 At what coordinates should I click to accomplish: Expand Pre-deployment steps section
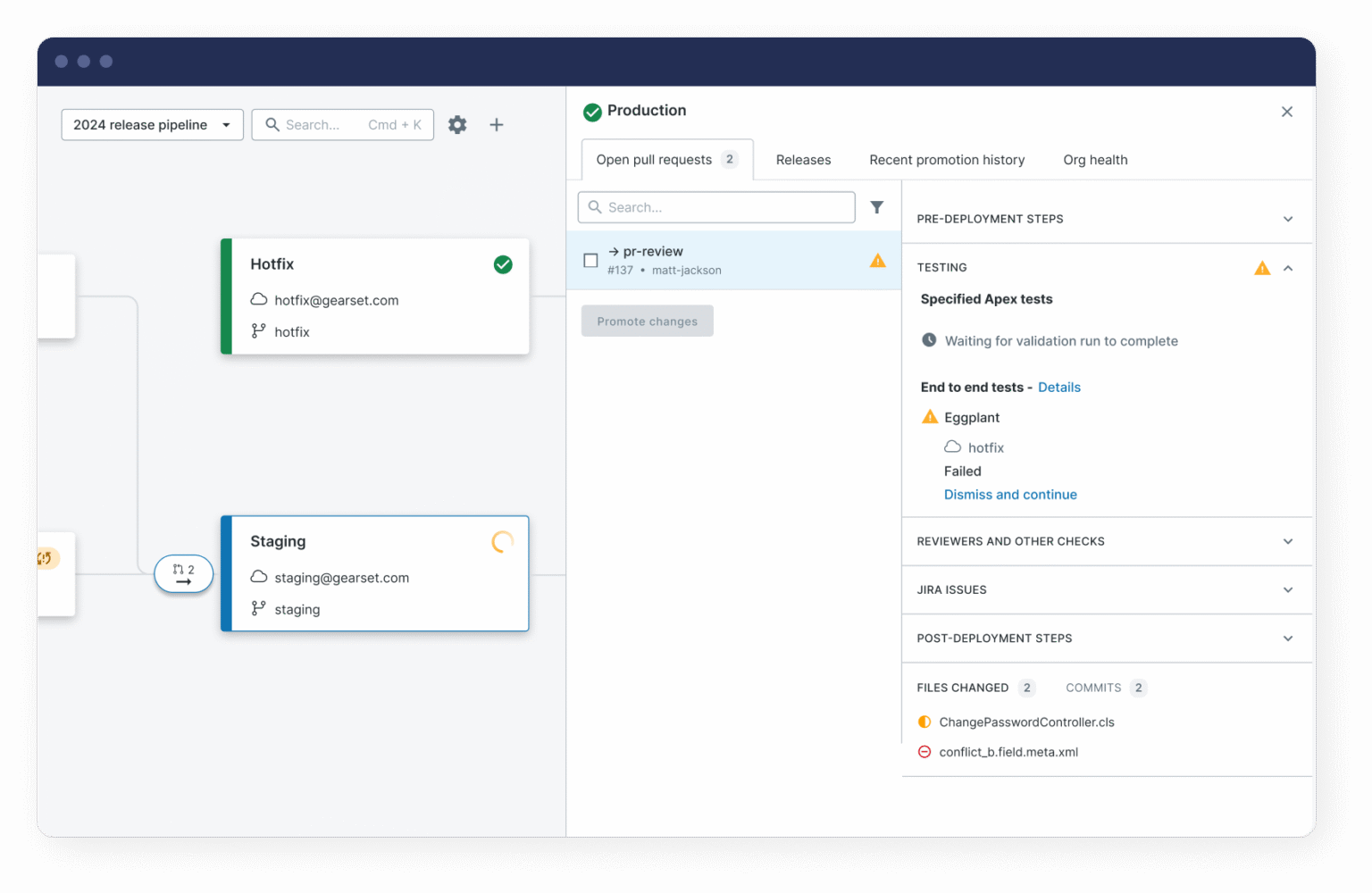click(x=1287, y=219)
